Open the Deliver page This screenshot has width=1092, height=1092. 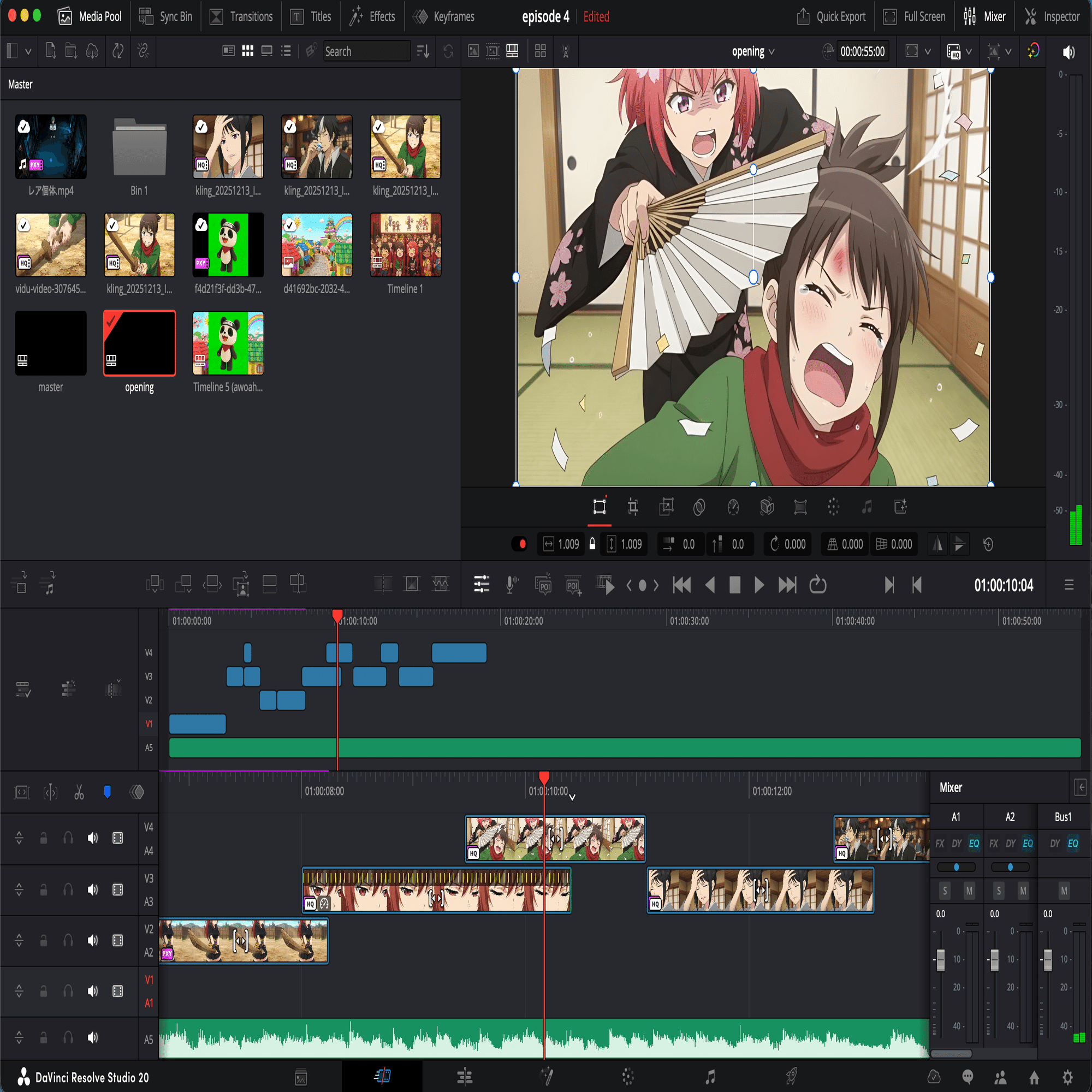coord(791,1076)
